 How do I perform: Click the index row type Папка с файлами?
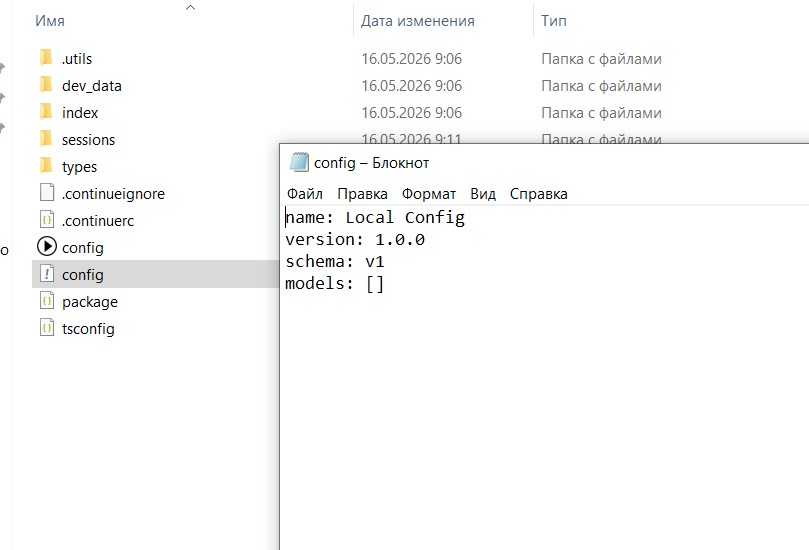click(601, 112)
